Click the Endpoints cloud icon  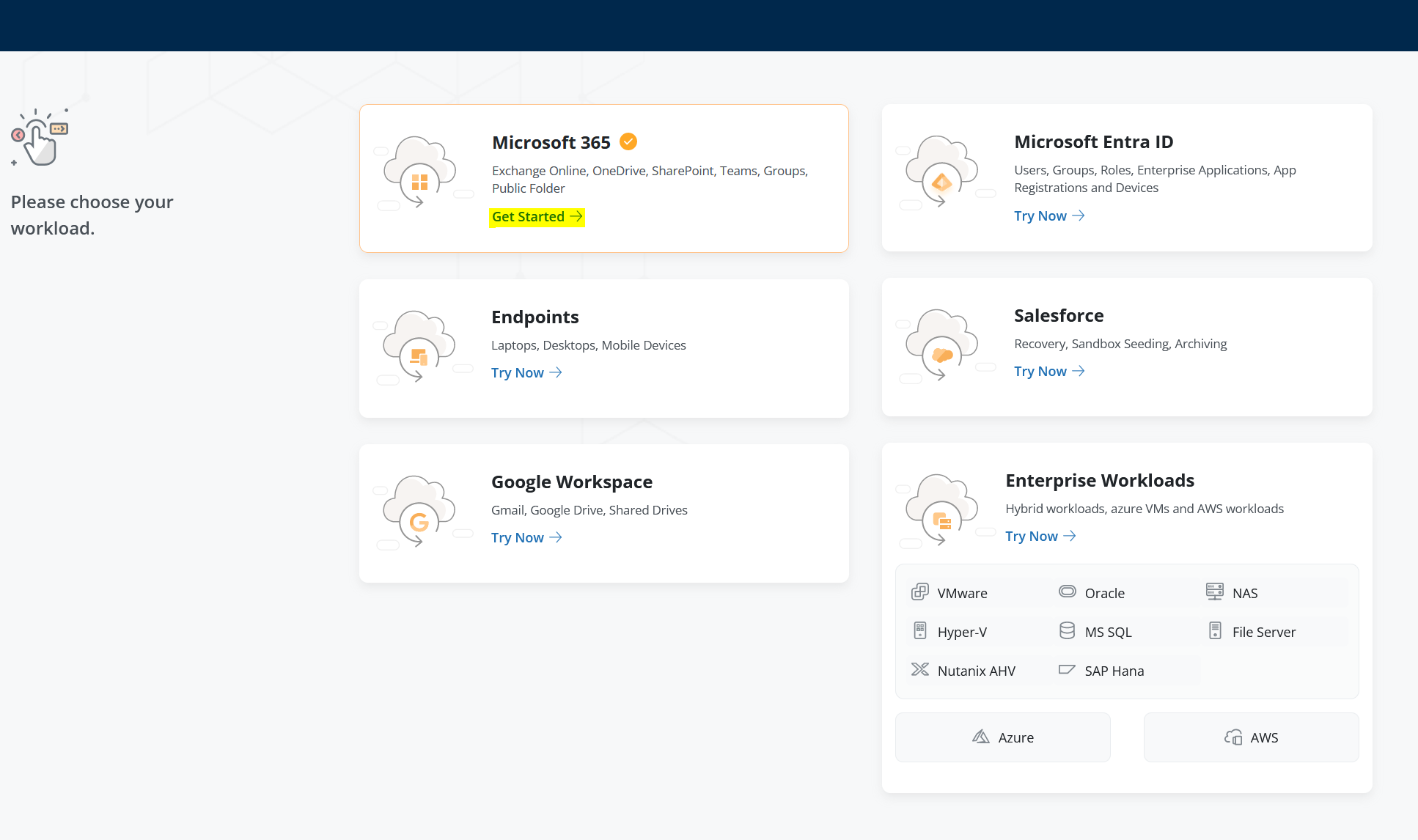419,346
